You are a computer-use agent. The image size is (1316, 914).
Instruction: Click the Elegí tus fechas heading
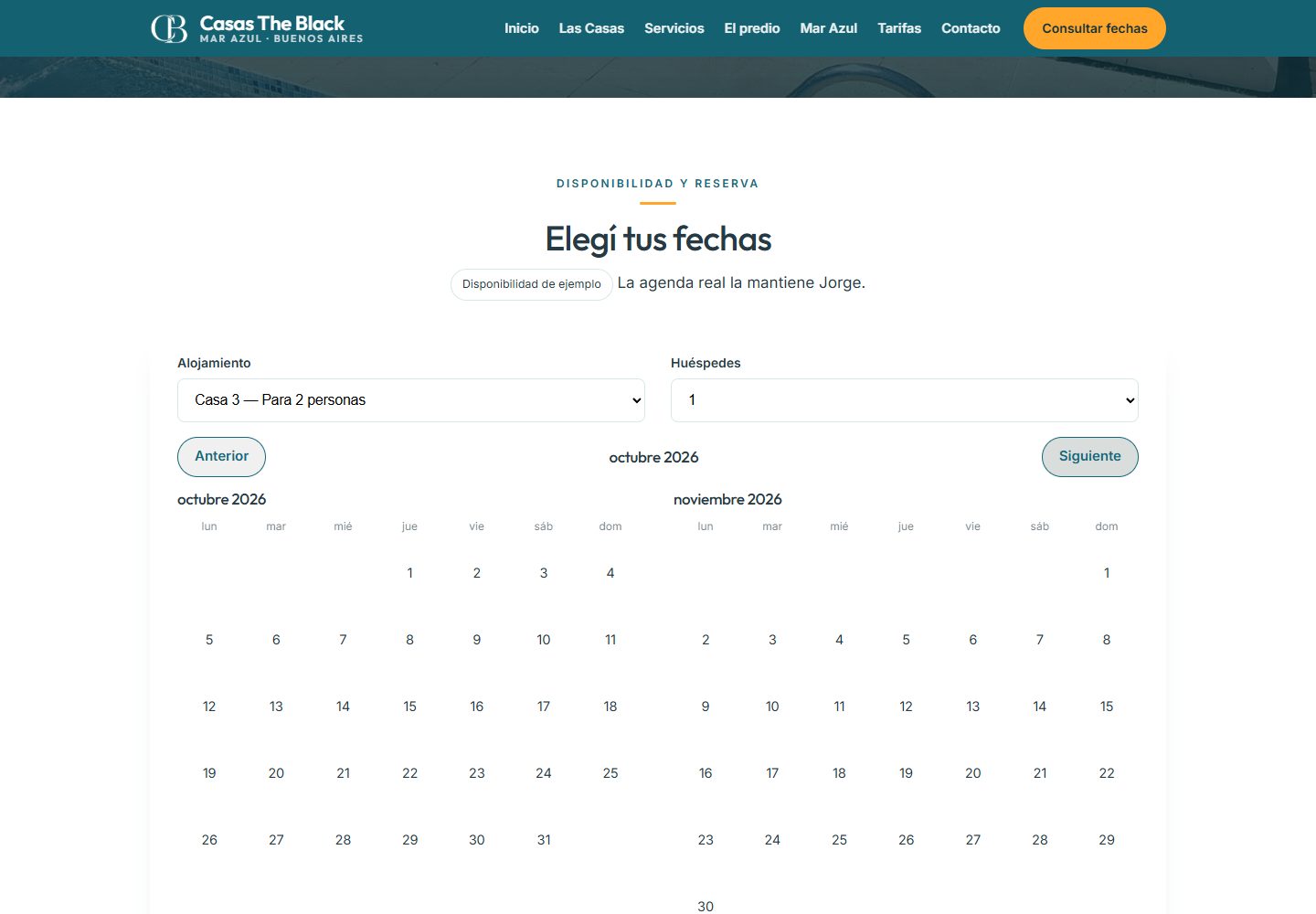(658, 239)
